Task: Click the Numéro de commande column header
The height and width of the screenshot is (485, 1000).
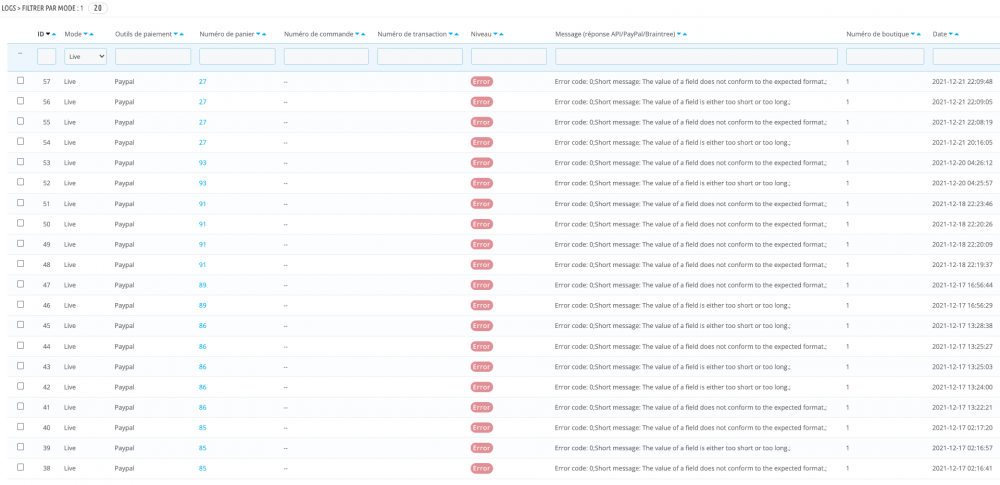Action: tap(318, 34)
